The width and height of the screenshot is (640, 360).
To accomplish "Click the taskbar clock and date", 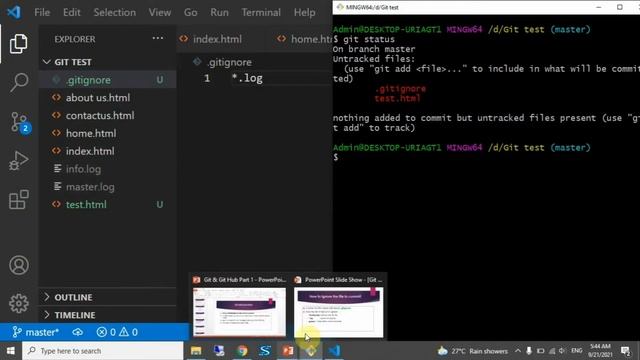I will (600, 351).
